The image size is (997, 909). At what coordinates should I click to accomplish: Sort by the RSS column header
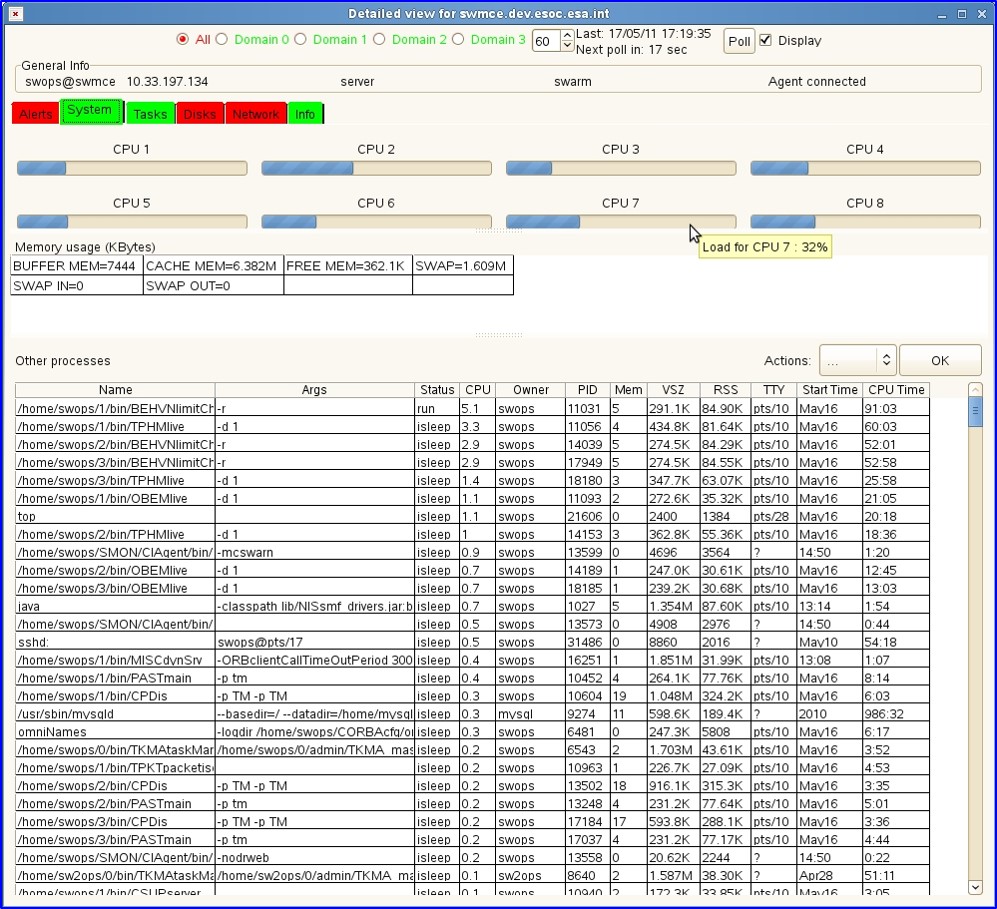(x=725, y=390)
